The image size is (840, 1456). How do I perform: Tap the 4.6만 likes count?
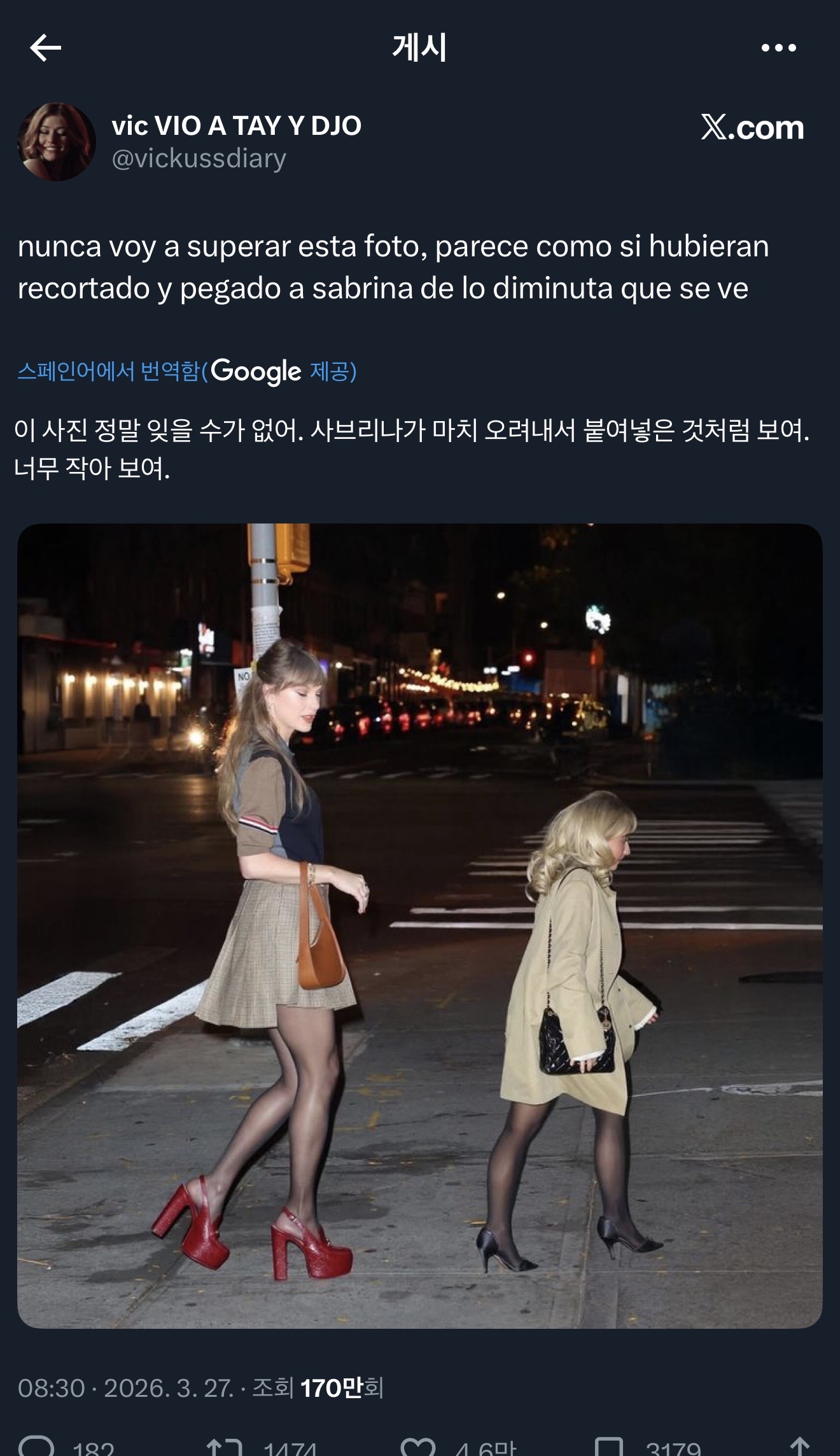click(485, 1447)
